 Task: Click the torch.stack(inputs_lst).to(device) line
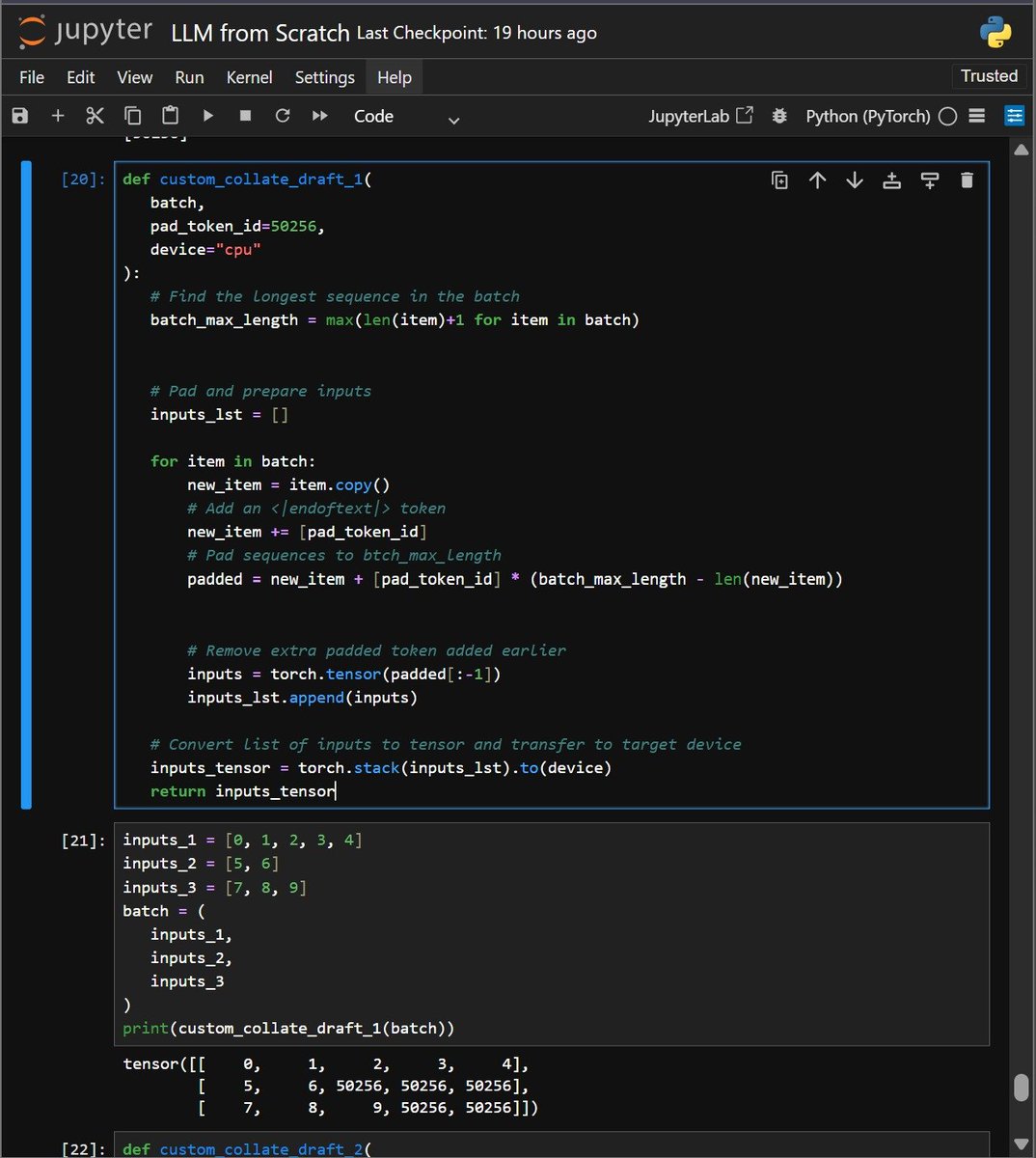(381, 768)
